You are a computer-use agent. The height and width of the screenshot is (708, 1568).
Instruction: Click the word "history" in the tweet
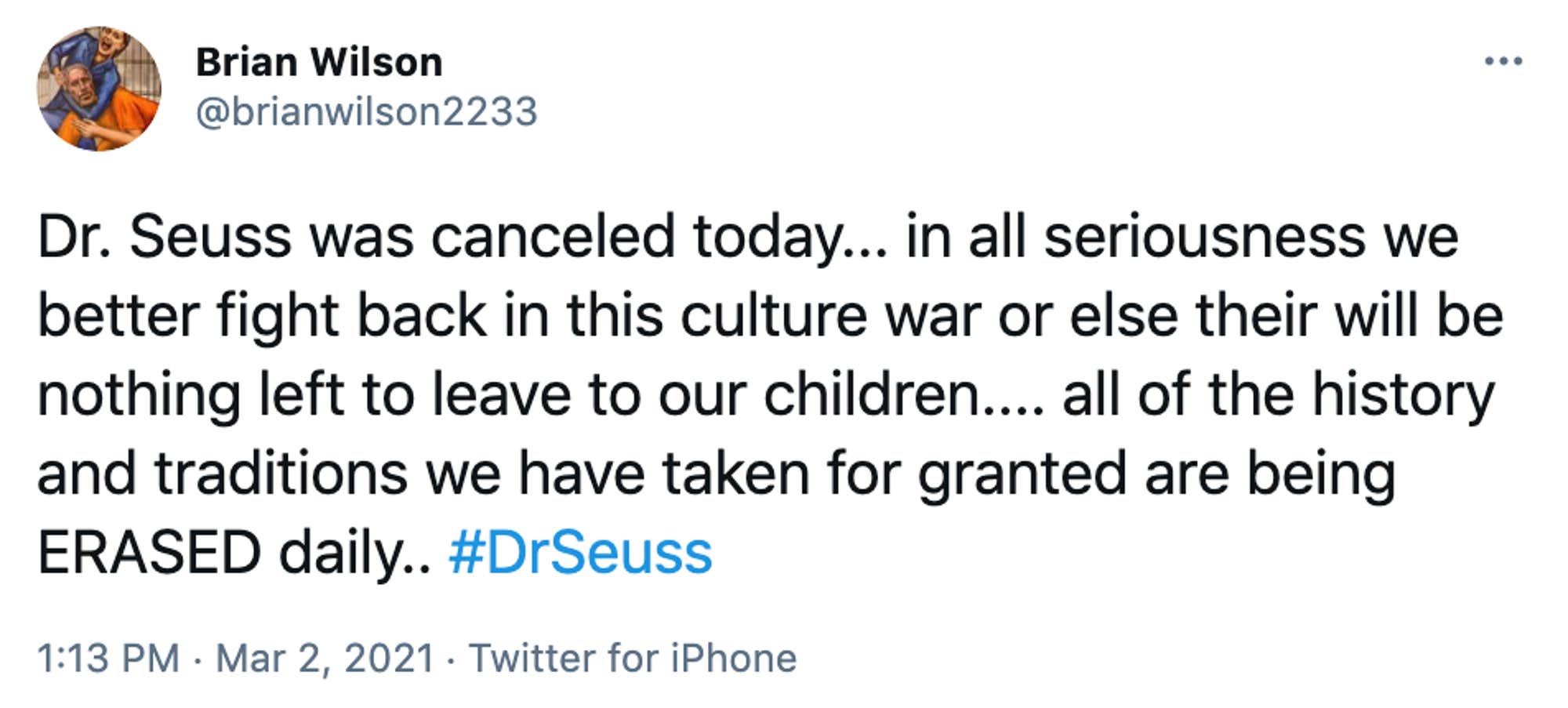click(1403, 395)
